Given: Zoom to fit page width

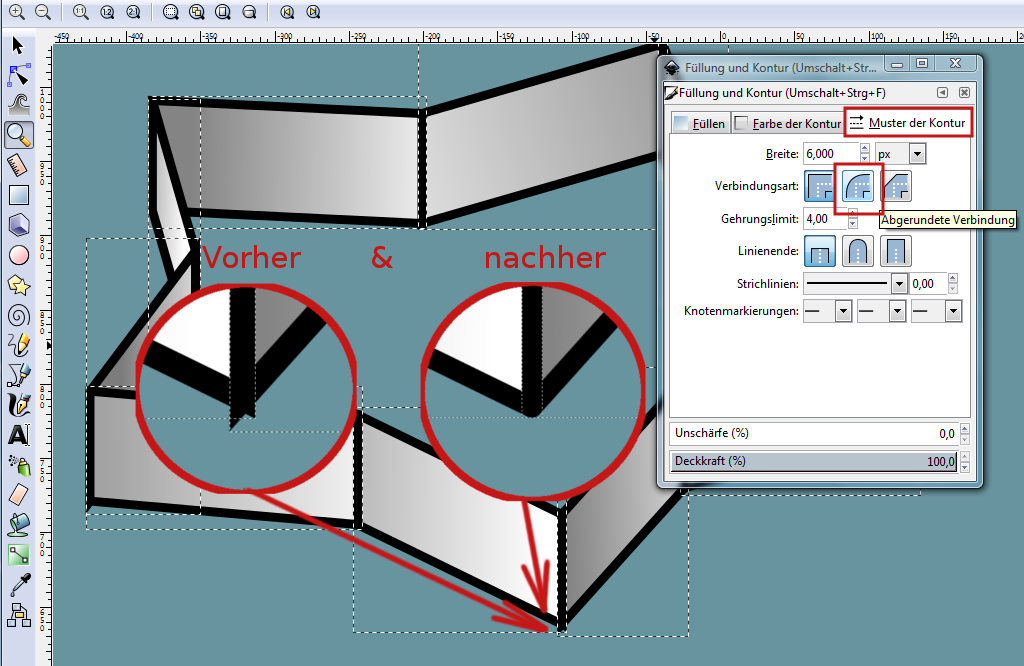Looking at the screenshot, I should point(249,12).
